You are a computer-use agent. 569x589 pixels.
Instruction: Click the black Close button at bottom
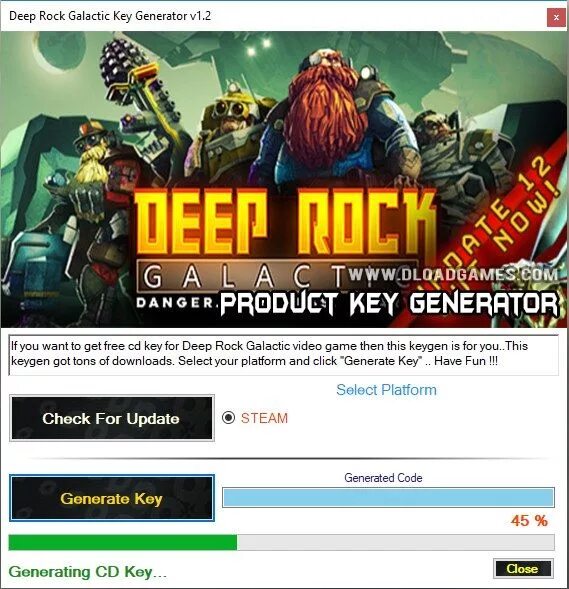coord(523,569)
